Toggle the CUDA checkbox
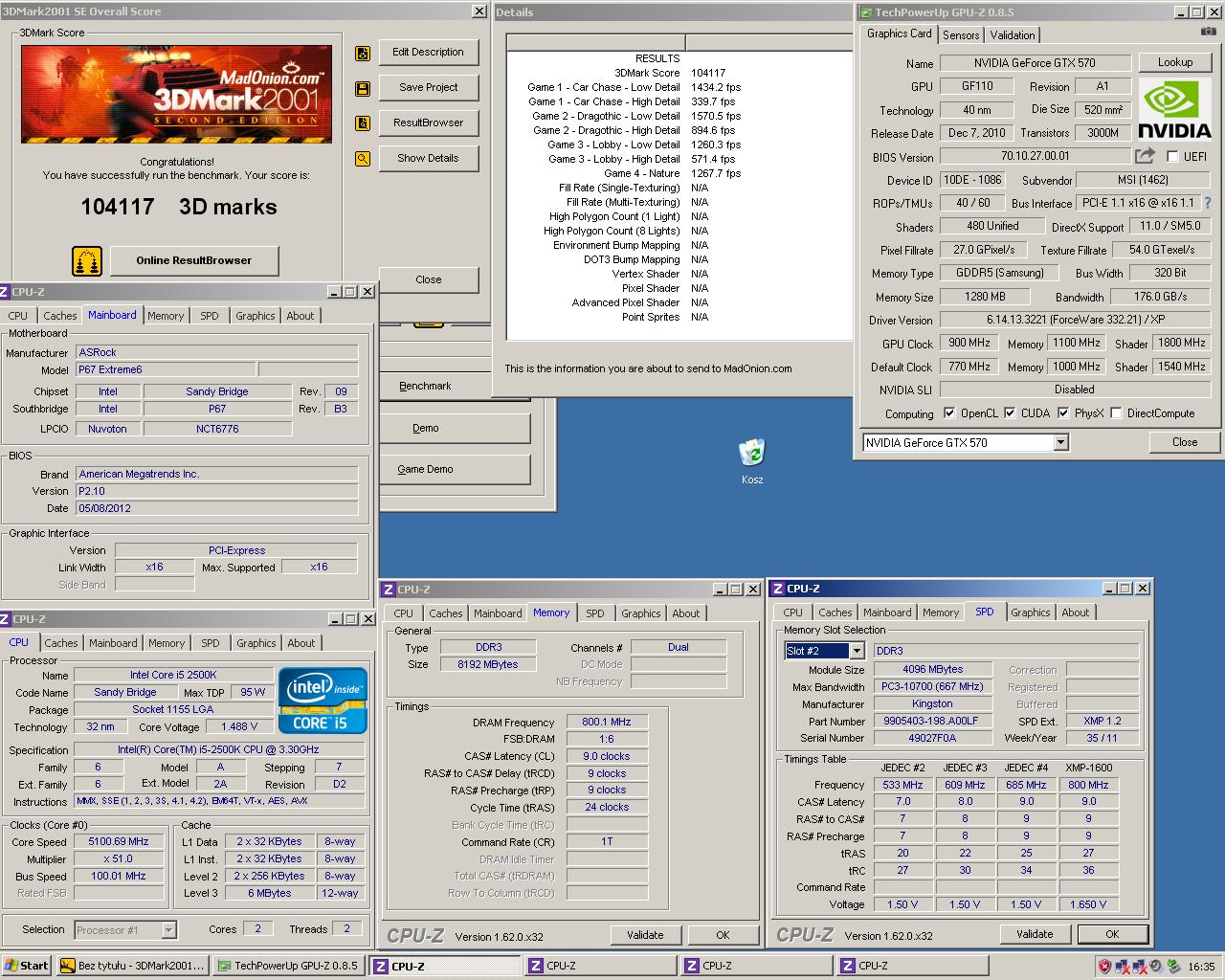Screen dimensions: 1225x980 coord(1009,413)
